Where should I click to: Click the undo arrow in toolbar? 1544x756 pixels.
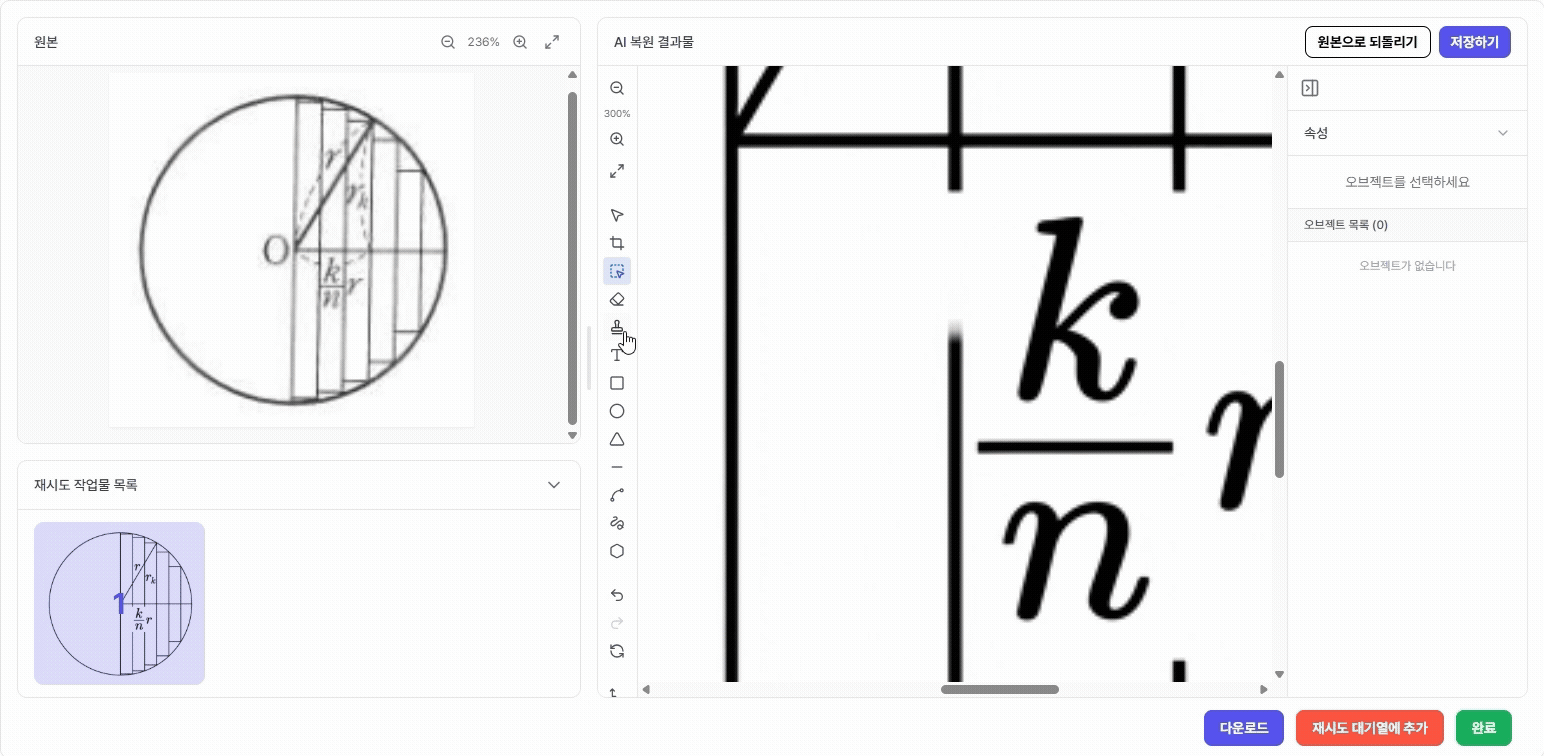(x=617, y=595)
